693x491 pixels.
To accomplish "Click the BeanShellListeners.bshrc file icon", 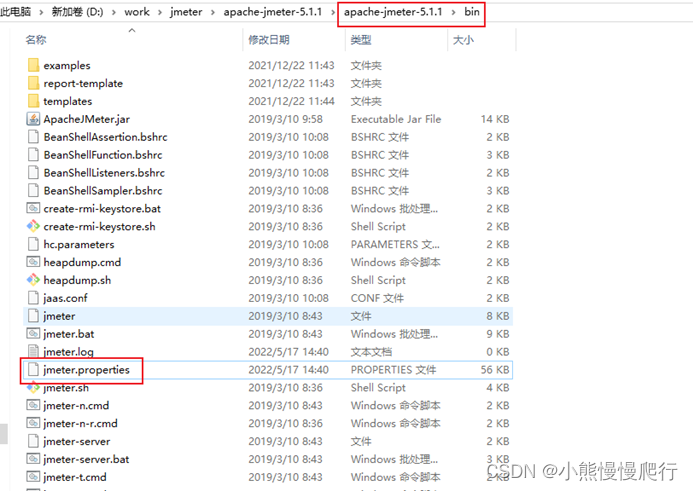I will click(x=33, y=173).
